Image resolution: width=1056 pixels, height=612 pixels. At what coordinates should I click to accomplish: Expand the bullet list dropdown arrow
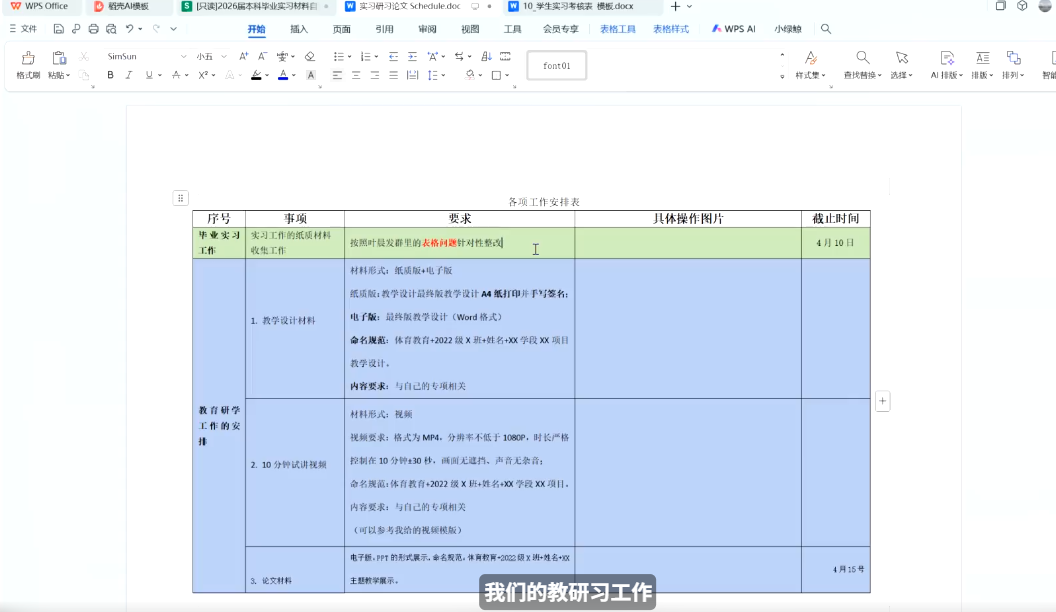point(349,57)
